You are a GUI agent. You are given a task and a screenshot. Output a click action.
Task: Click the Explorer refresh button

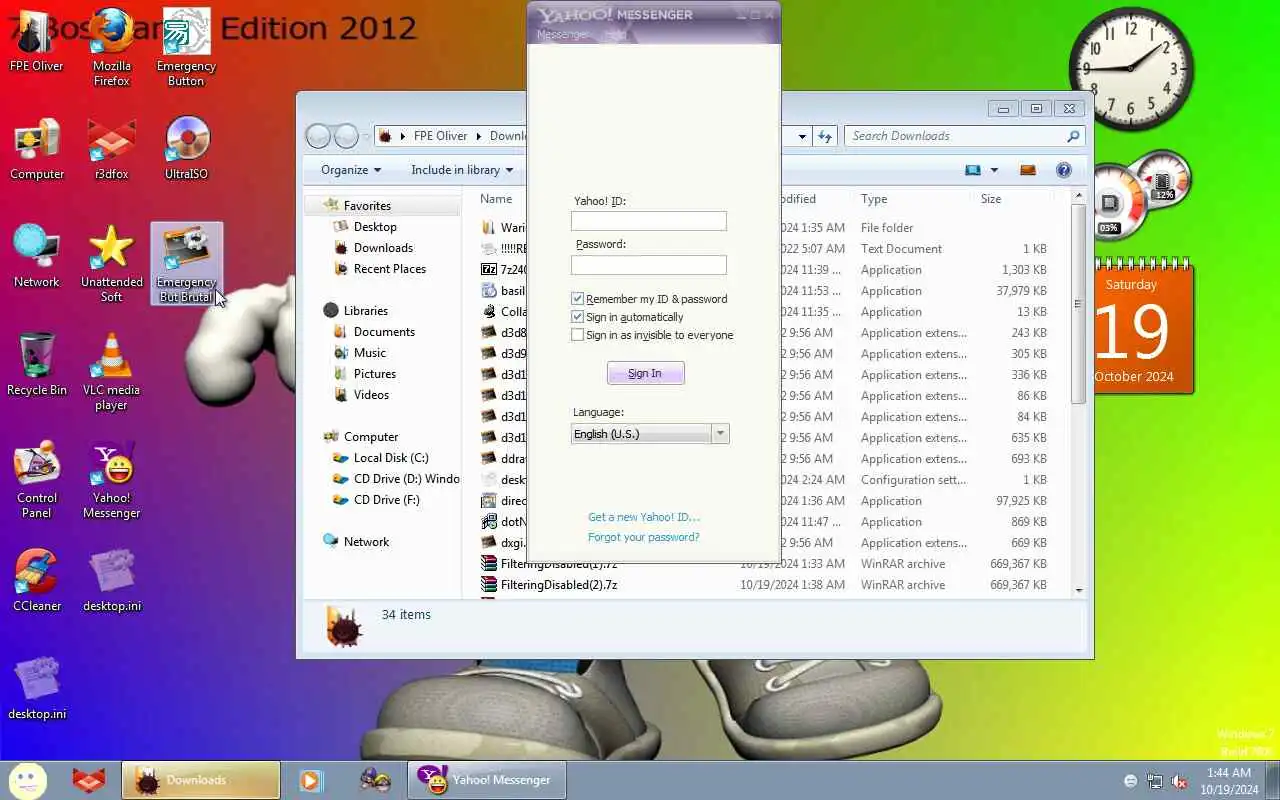[825, 136]
